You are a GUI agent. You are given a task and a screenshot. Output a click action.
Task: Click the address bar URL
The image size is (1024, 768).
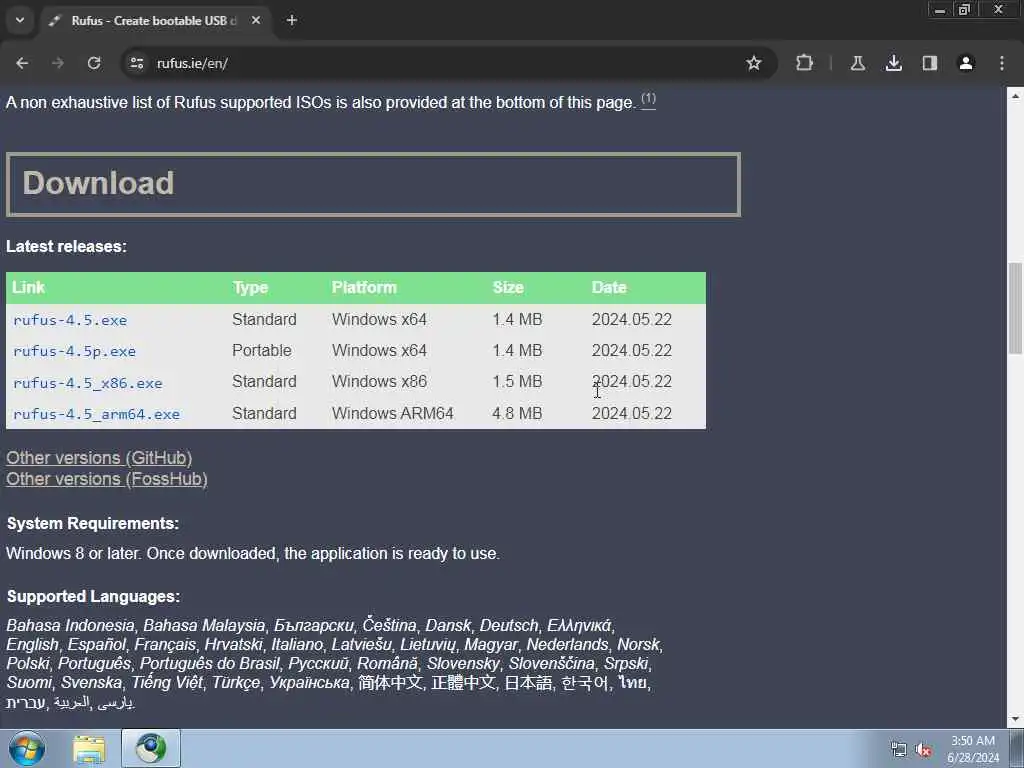click(192, 63)
